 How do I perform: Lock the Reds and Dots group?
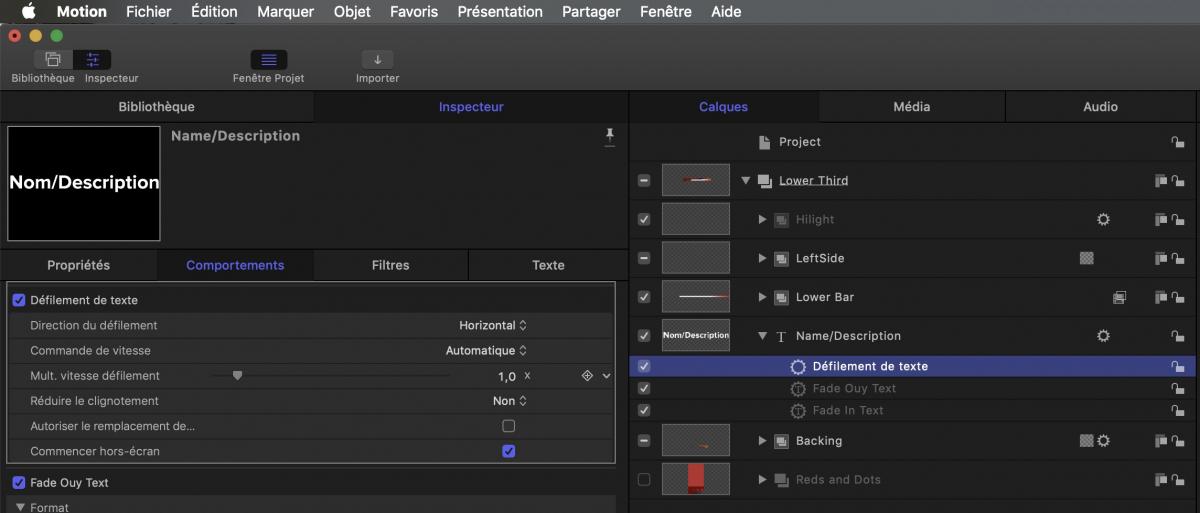click(x=1178, y=480)
